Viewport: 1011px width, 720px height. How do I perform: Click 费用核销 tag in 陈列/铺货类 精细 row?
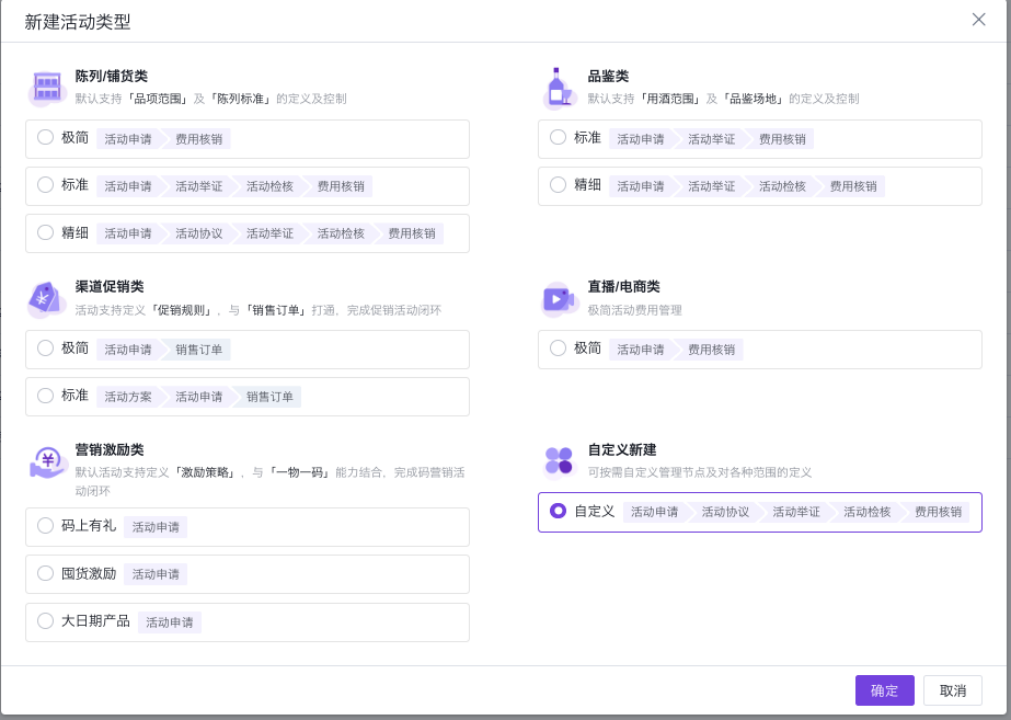(x=411, y=233)
